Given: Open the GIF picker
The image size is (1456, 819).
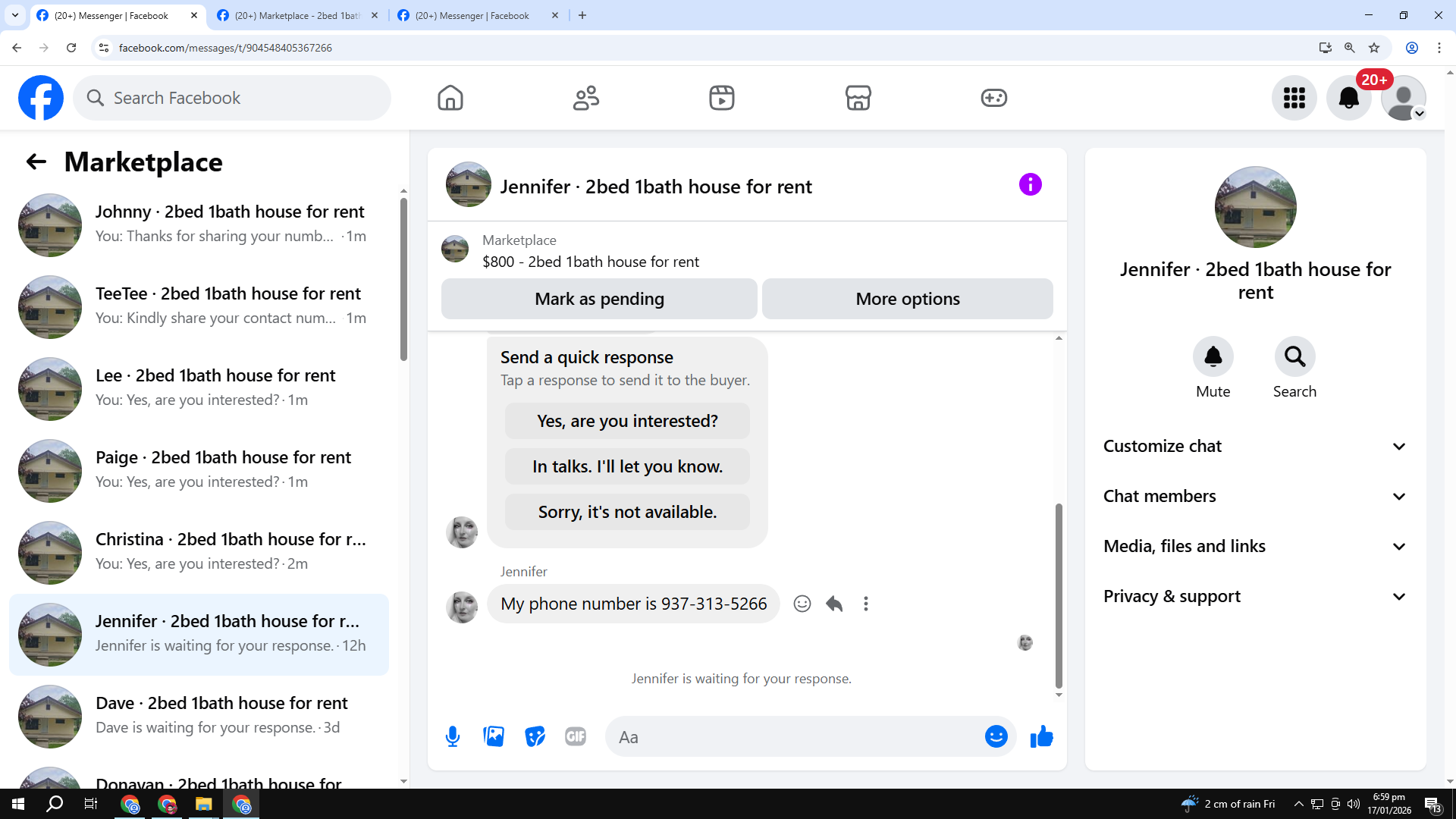Looking at the screenshot, I should click(x=576, y=736).
